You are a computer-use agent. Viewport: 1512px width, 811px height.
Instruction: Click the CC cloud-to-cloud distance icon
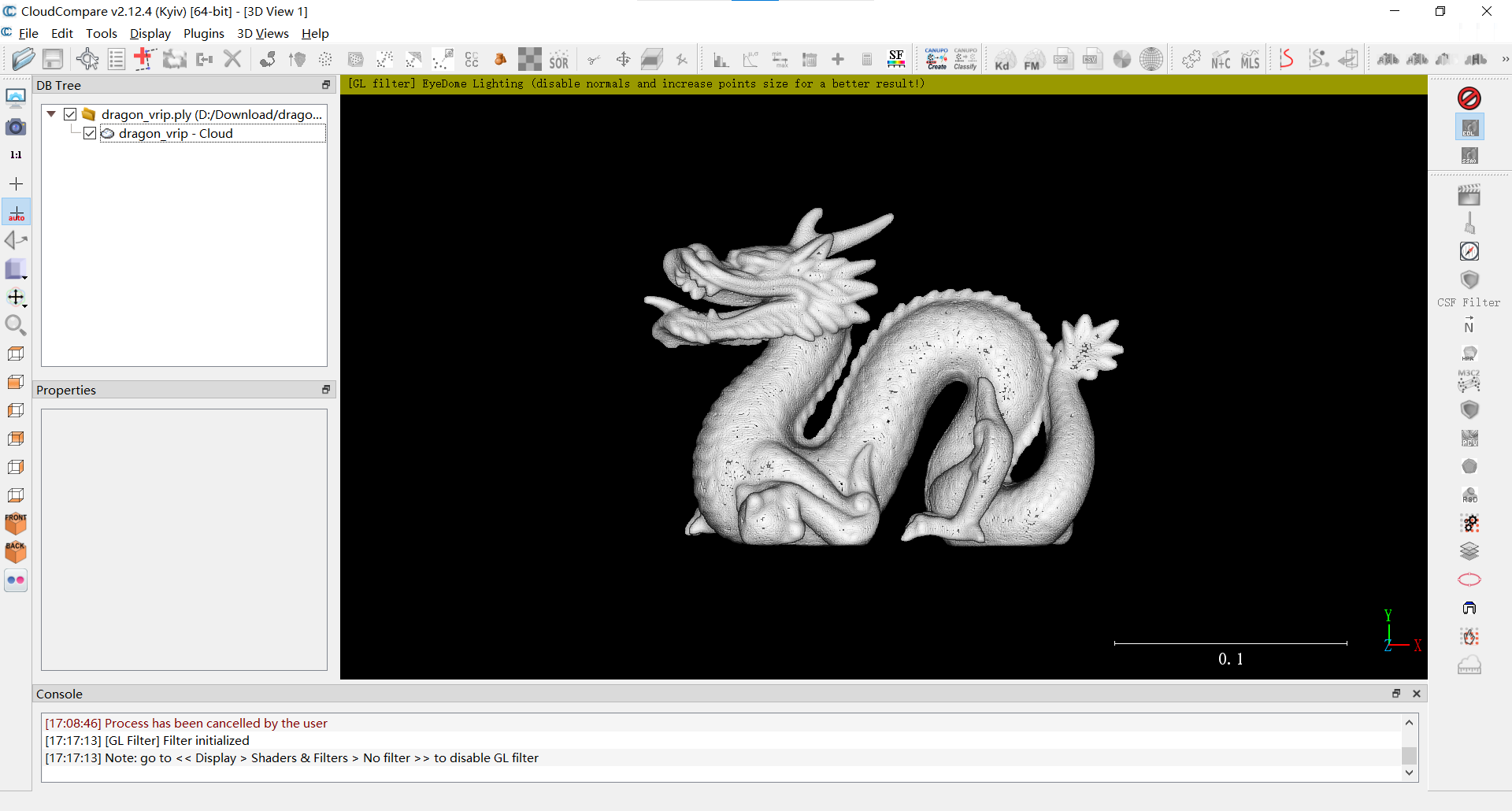point(472,59)
